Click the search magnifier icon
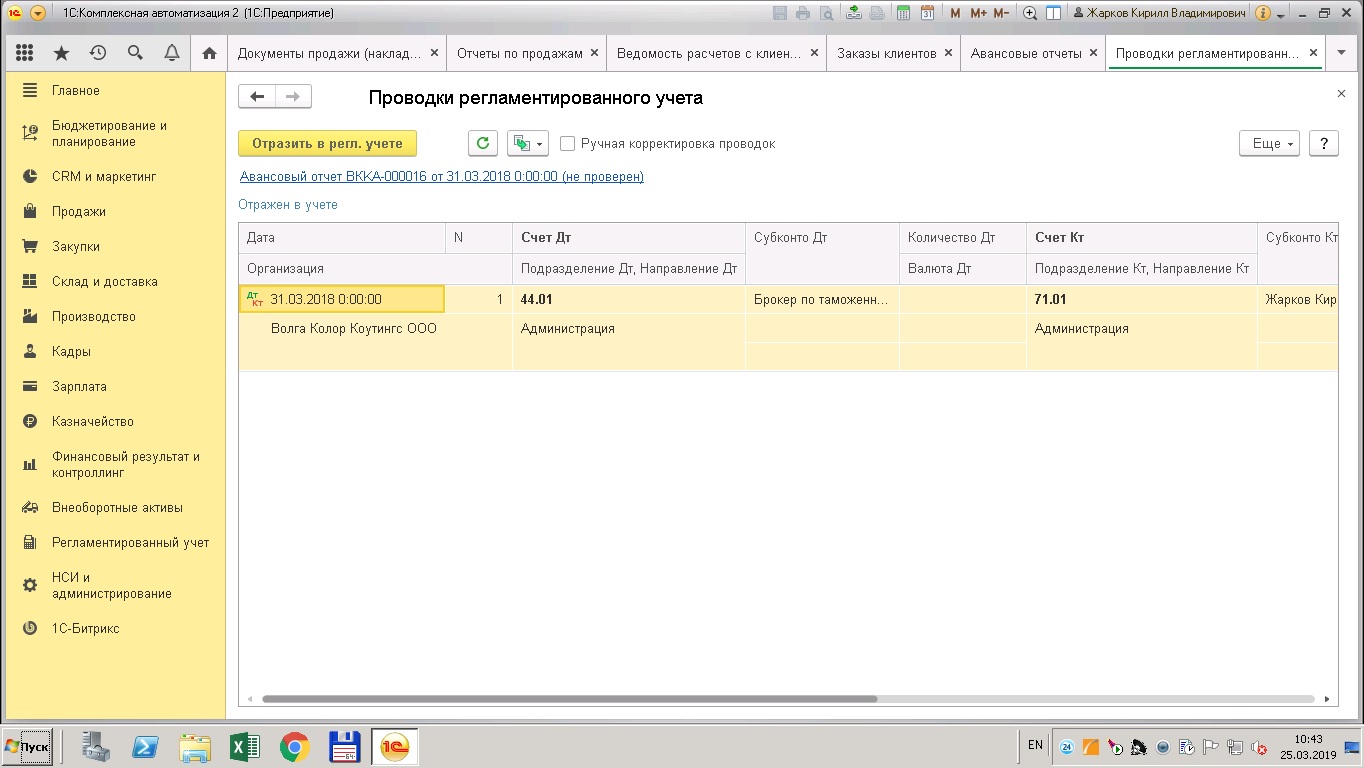Viewport: 1364px width, 768px height. pyautogui.click(x=135, y=53)
